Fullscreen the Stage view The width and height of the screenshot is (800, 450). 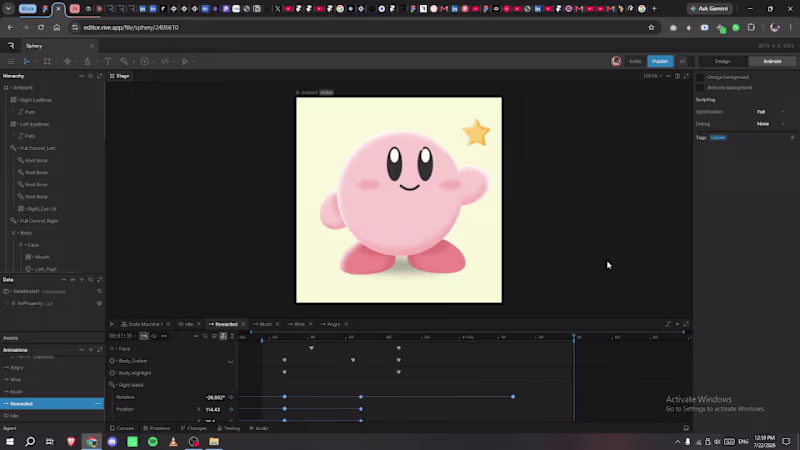pyautogui.click(x=686, y=76)
